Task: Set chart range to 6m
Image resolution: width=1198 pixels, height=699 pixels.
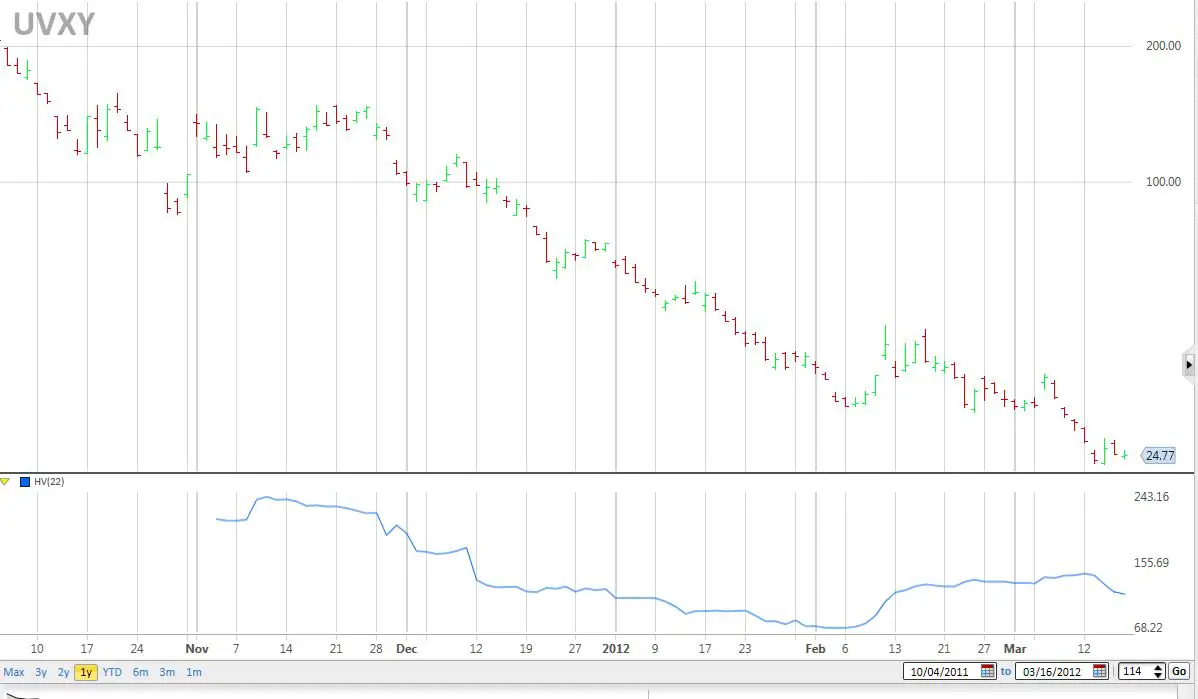Action: pyautogui.click(x=141, y=672)
